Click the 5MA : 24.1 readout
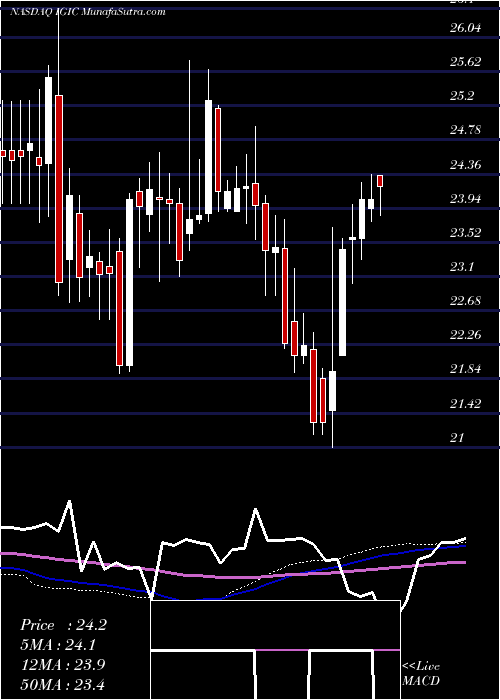Image resolution: width=500 pixels, height=700 pixels. pos(58,645)
